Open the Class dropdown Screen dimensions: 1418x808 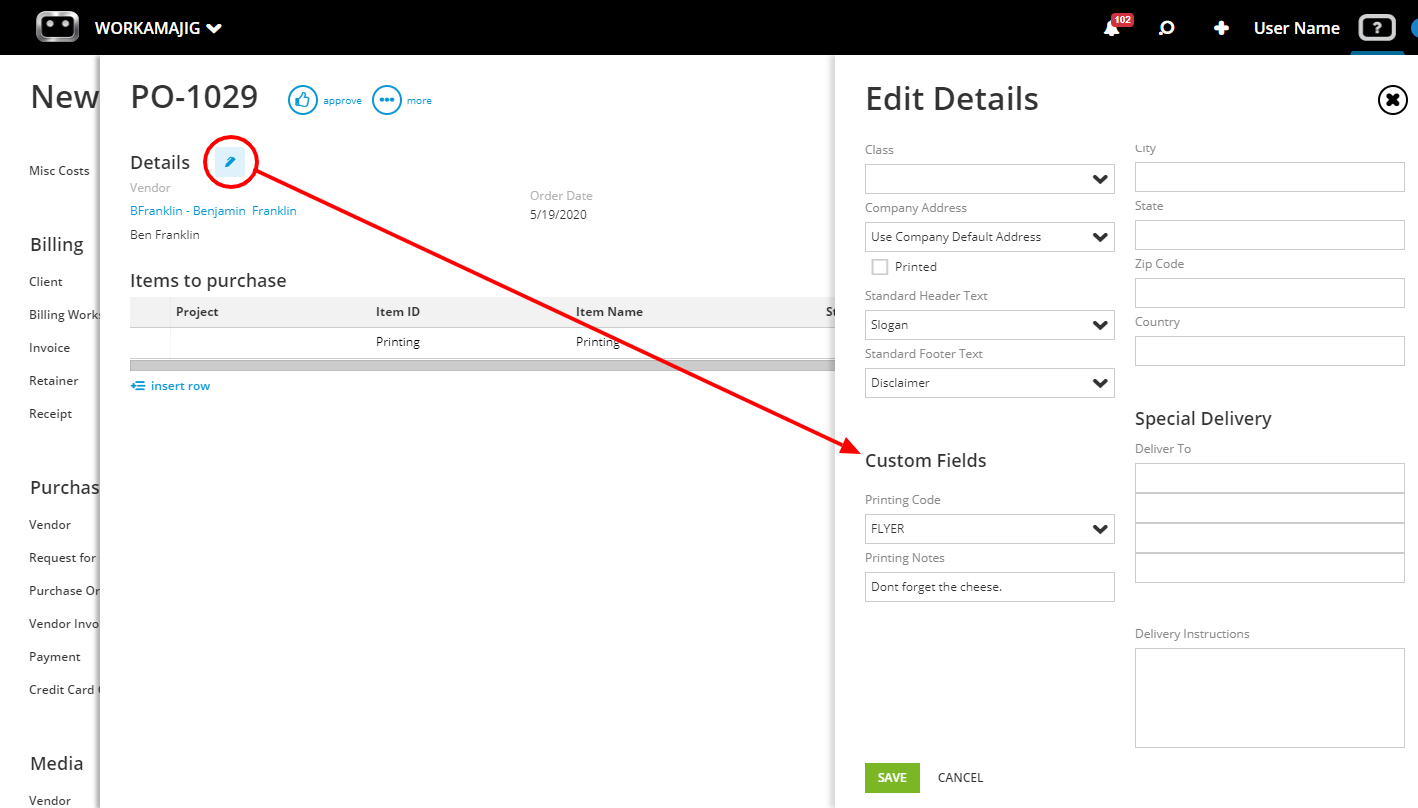tap(990, 179)
